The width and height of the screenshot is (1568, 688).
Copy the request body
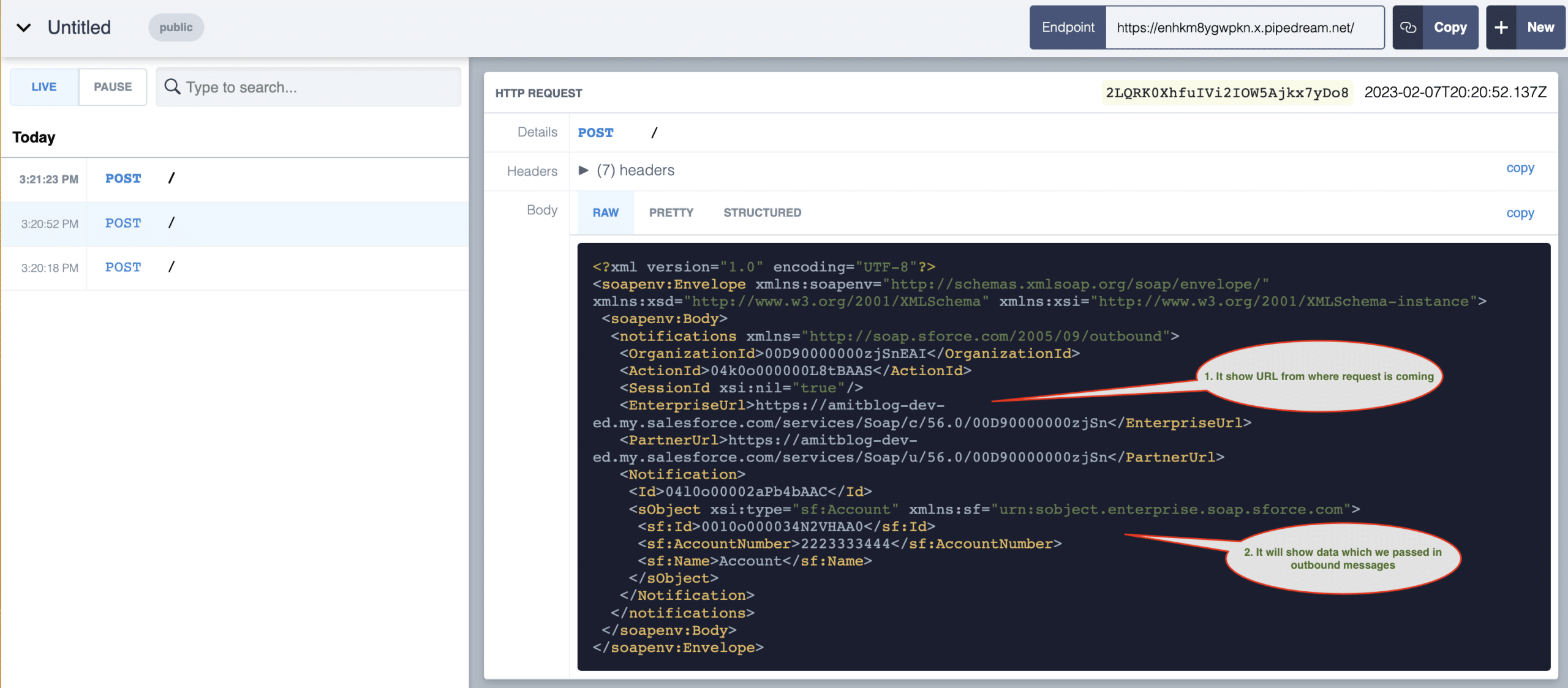click(x=1520, y=214)
